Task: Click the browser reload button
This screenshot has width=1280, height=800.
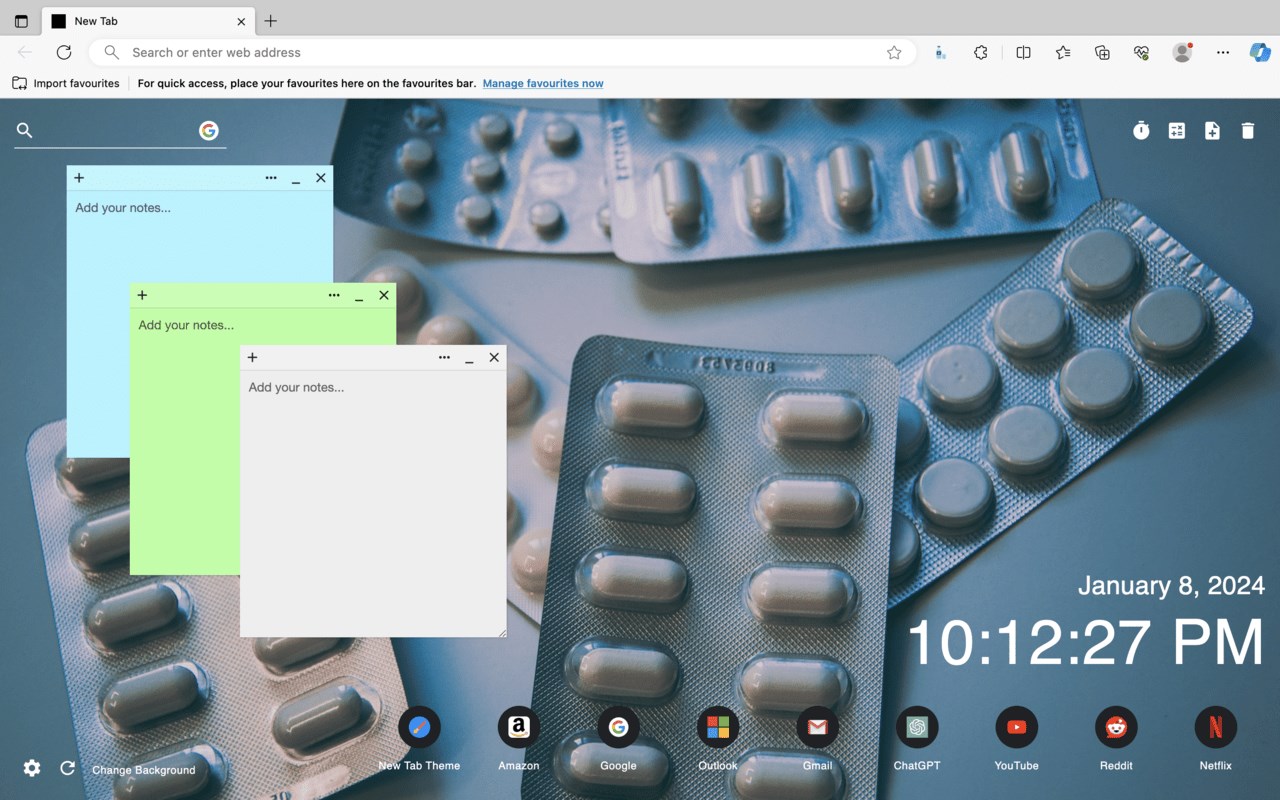Action: coord(64,52)
